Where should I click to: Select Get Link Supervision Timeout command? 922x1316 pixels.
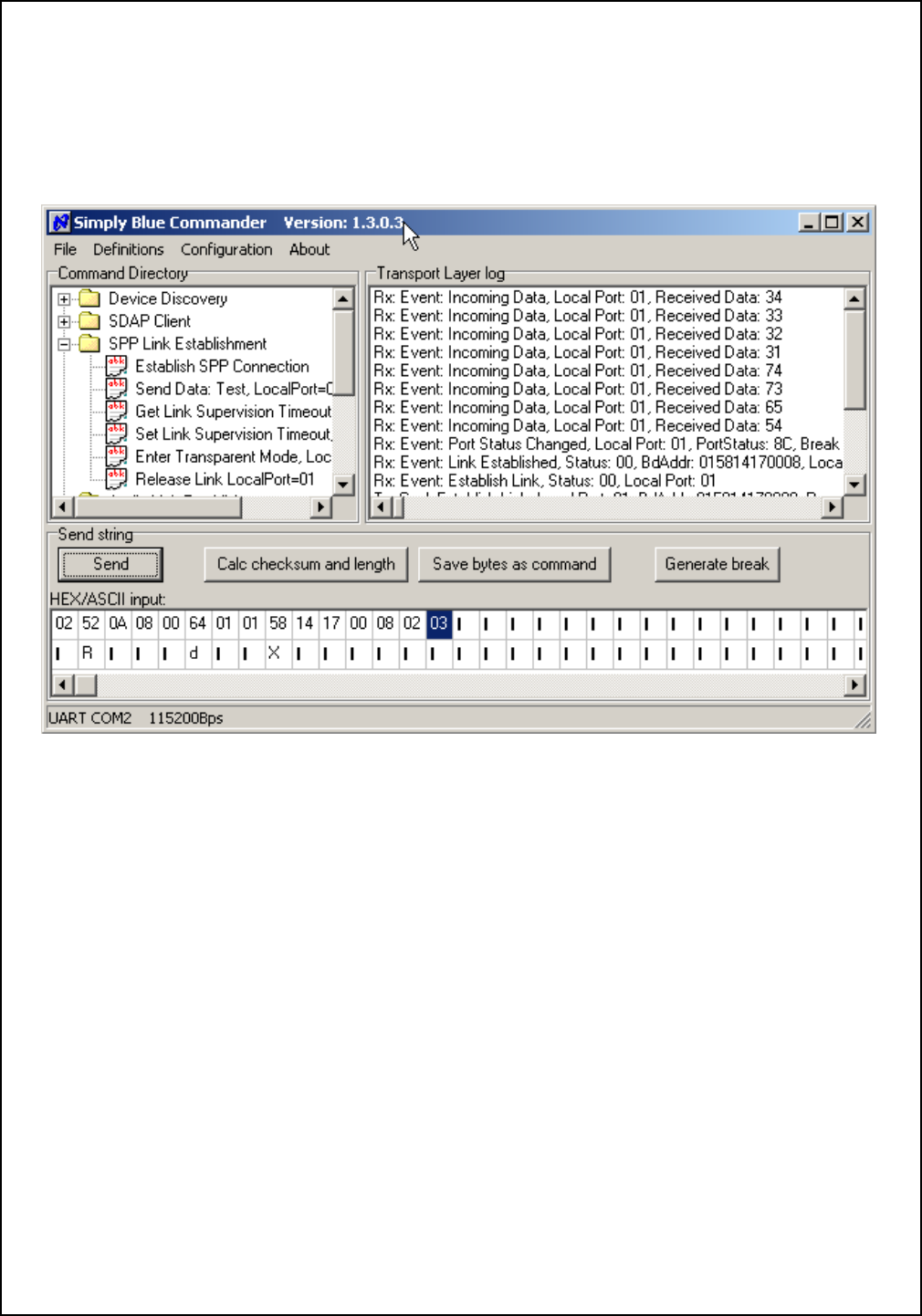pos(233,412)
